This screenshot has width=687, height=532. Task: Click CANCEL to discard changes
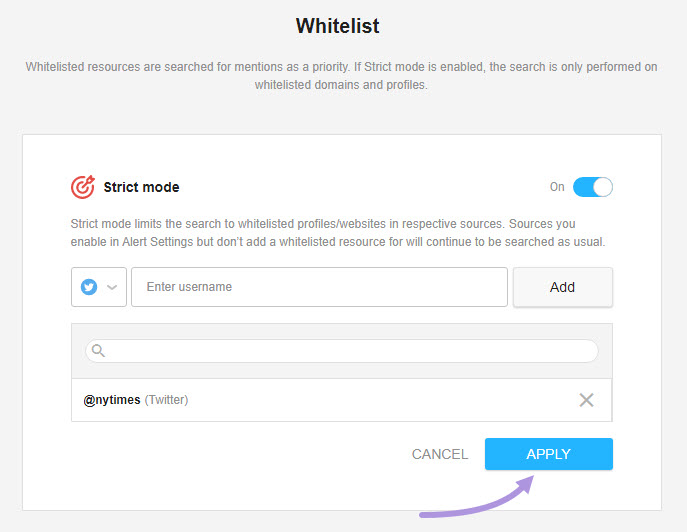[x=440, y=454]
